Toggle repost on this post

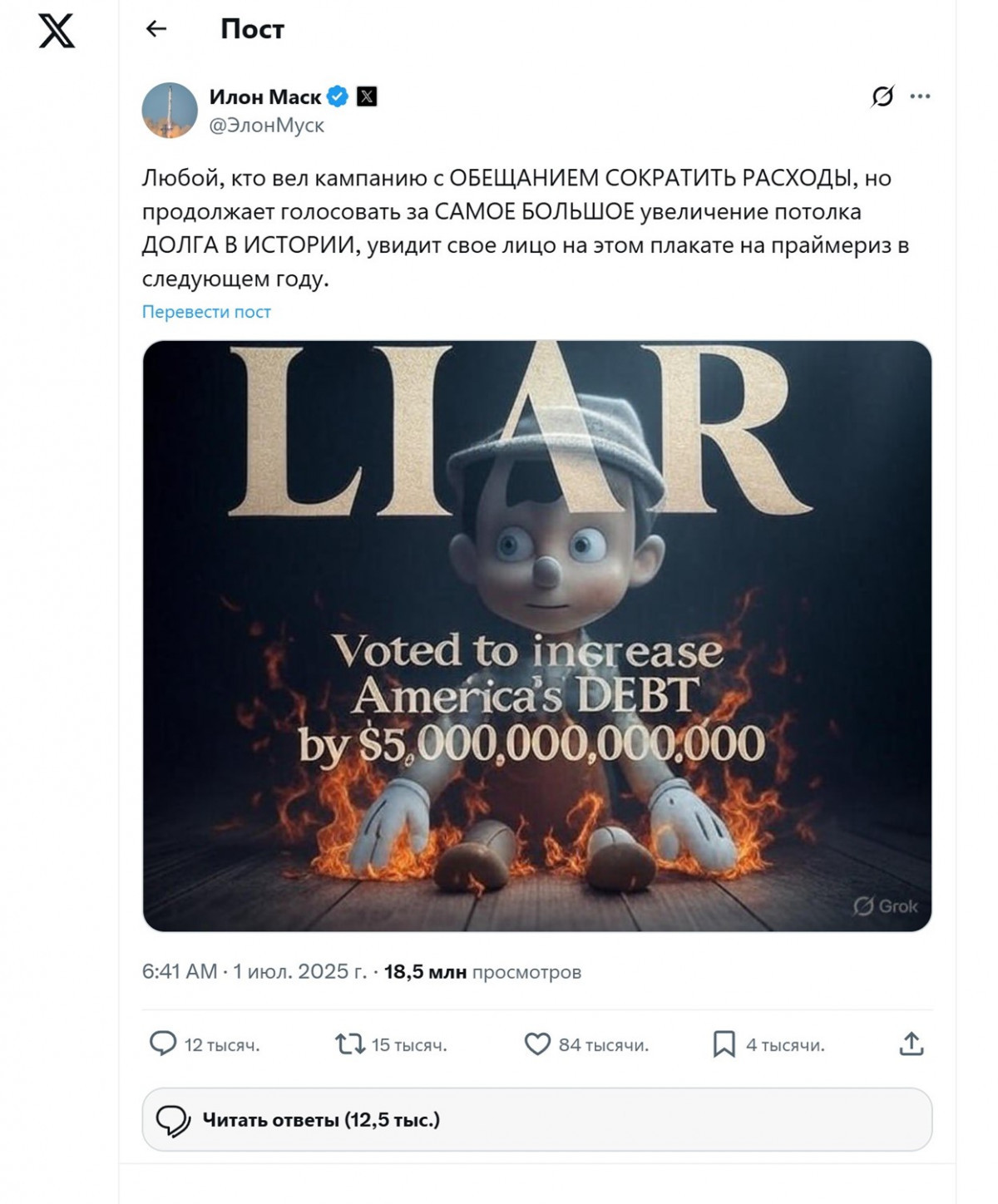(x=350, y=1044)
